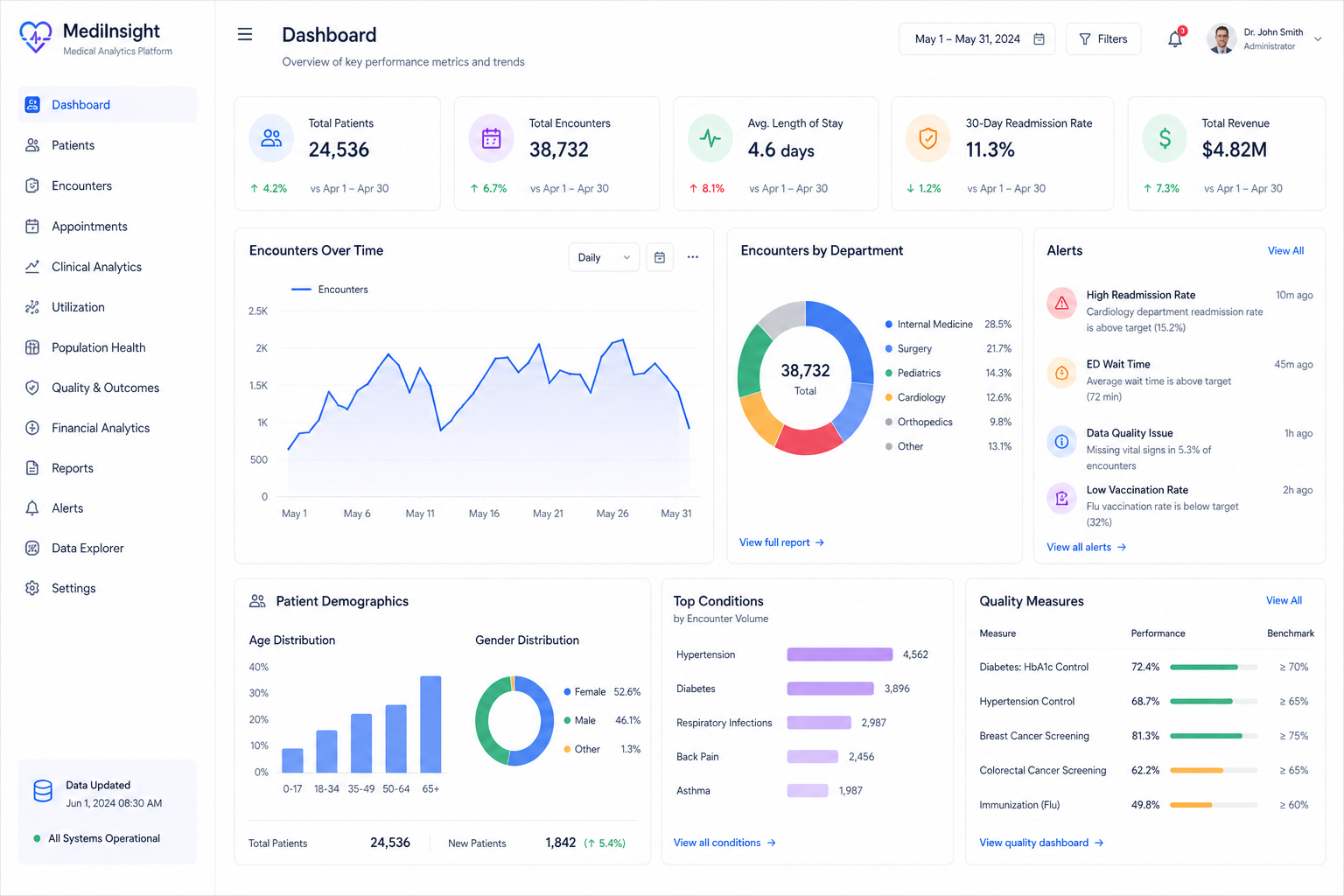Click View All in Quality Measures panel
This screenshot has width=1344, height=896.
(x=1284, y=600)
